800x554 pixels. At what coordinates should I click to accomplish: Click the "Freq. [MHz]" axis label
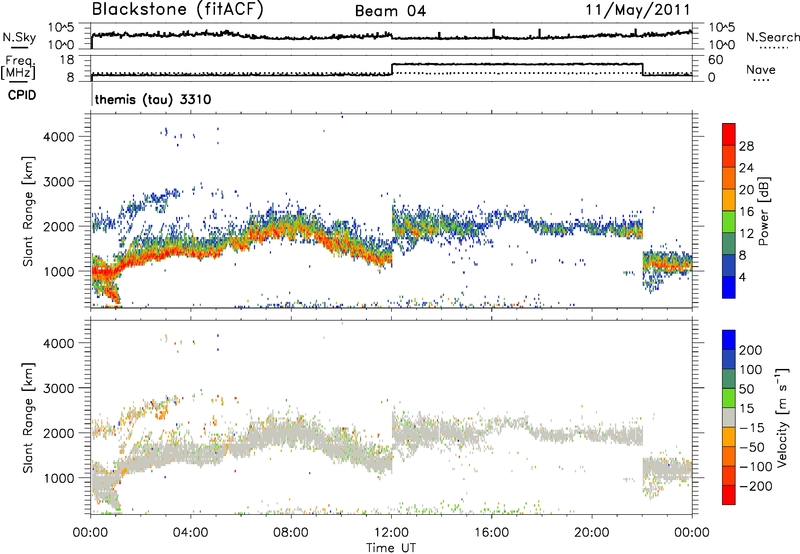tap(19, 67)
